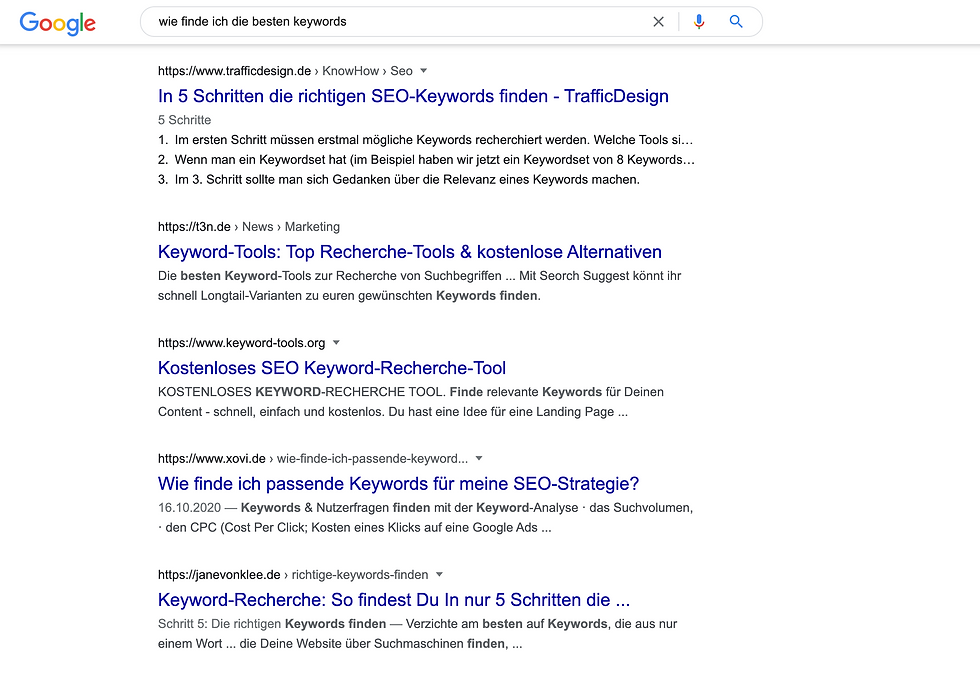Click snippet 'Schritt 5: Die richtigen Keywords finden'
Screen dimensions: 980x687
click(x=418, y=633)
